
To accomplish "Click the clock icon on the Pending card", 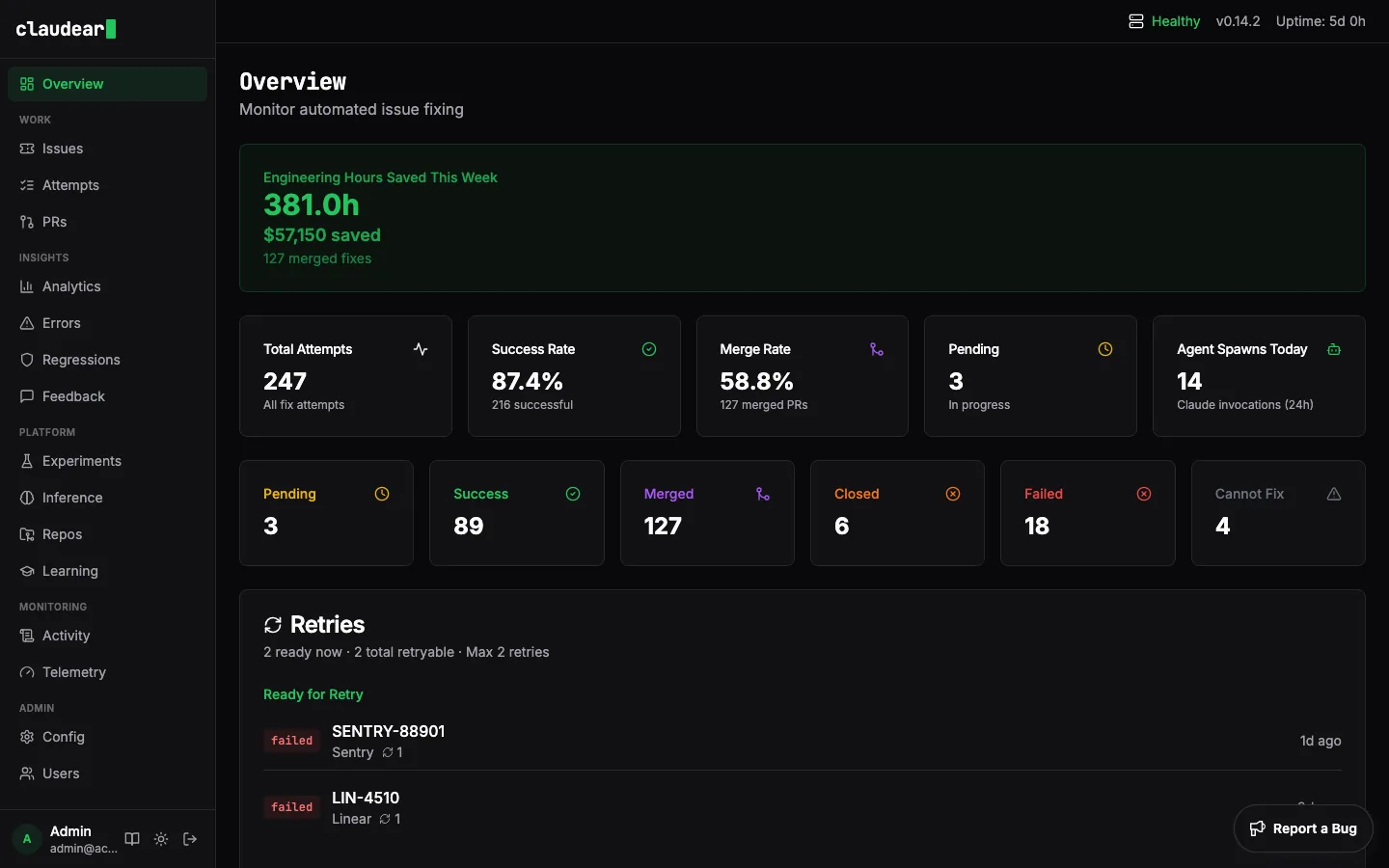I will click(1104, 349).
